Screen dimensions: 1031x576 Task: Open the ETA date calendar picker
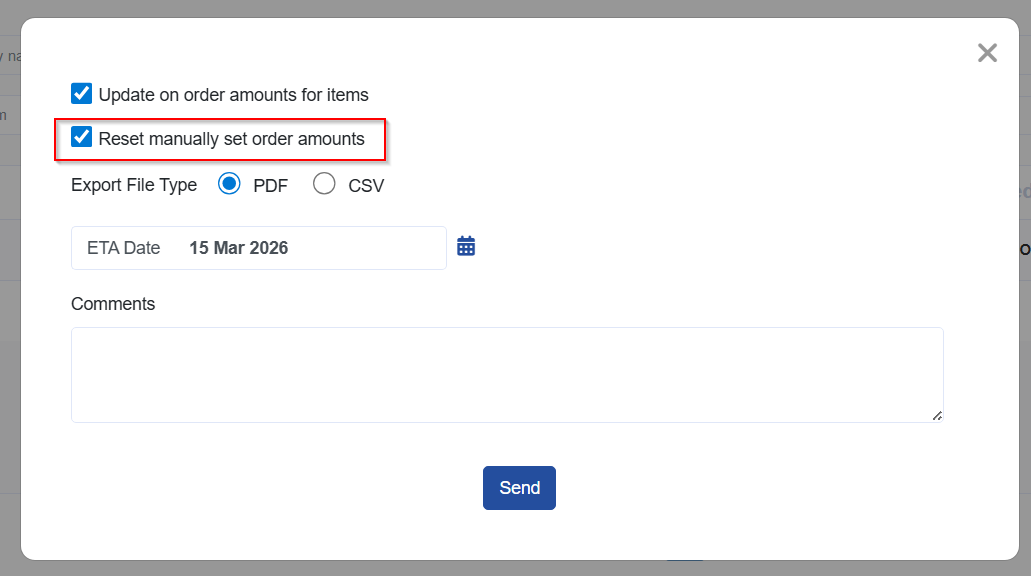click(x=466, y=246)
